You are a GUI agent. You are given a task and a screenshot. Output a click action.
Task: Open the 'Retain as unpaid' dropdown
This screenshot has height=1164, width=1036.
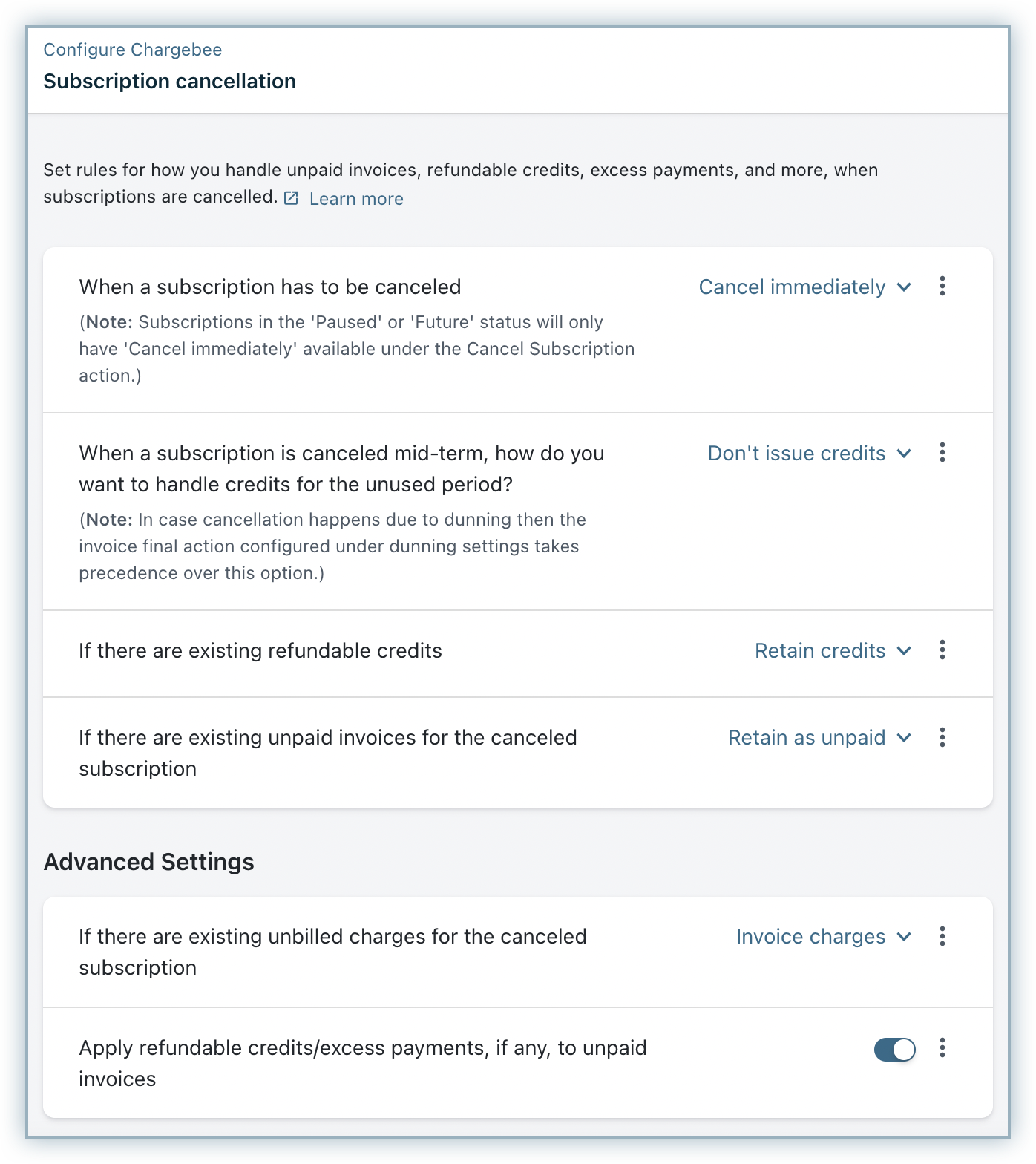tap(819, 738)
